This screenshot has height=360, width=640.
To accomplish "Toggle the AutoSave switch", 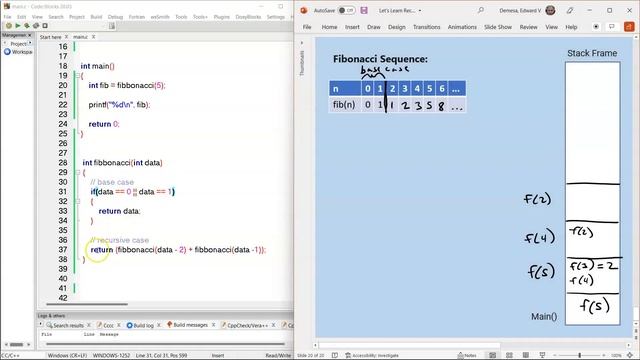I will [347, 11].
